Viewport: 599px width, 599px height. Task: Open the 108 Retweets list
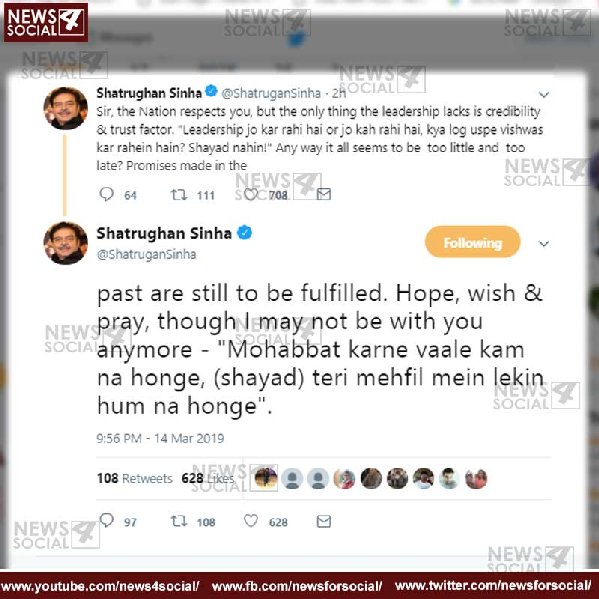pos(135,478)
